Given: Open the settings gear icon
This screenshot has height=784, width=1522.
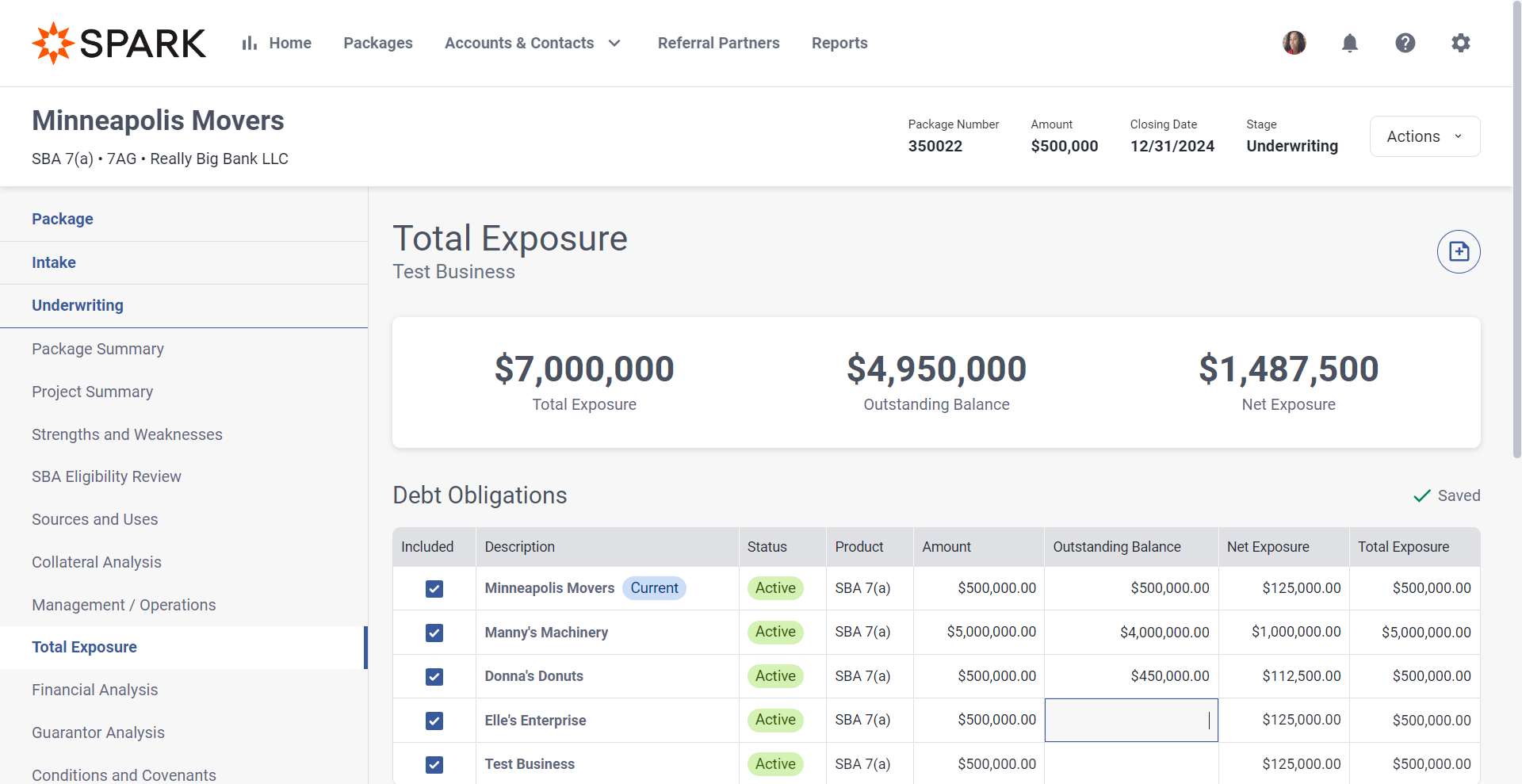Looking at the screenshot, I should coord(1461,43).
